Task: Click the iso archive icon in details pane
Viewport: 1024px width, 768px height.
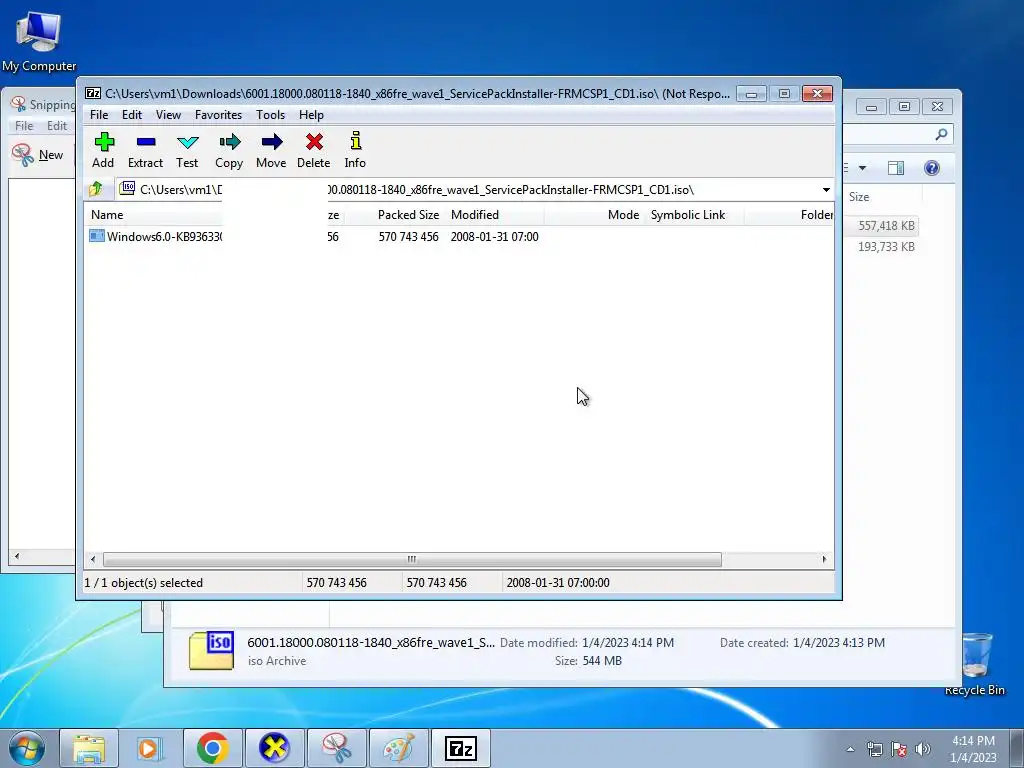Action: click(212, 650)
